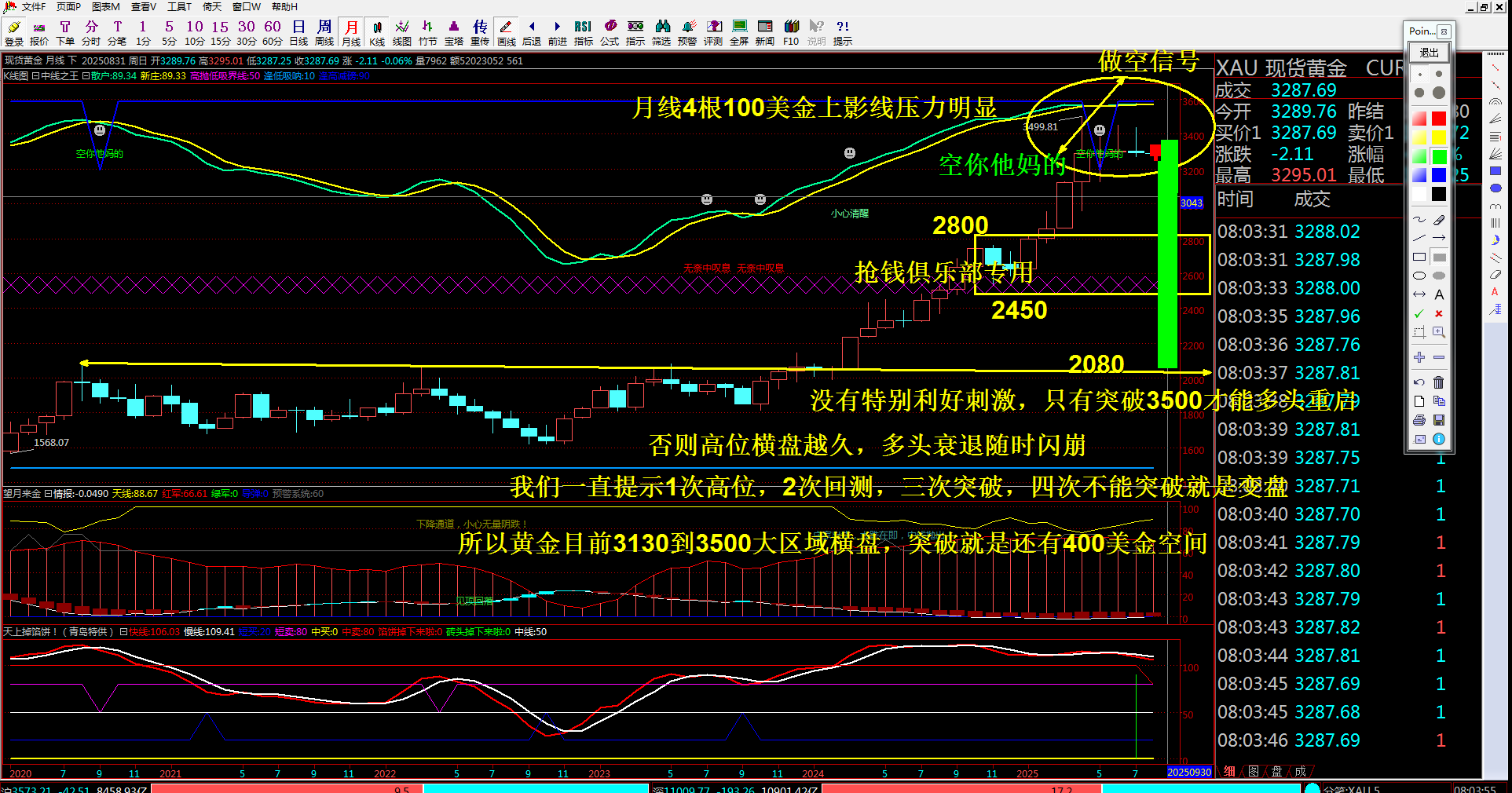Open the RSI 指标 indicator tool
1512x793 pixels.
(x=583, y=33)
